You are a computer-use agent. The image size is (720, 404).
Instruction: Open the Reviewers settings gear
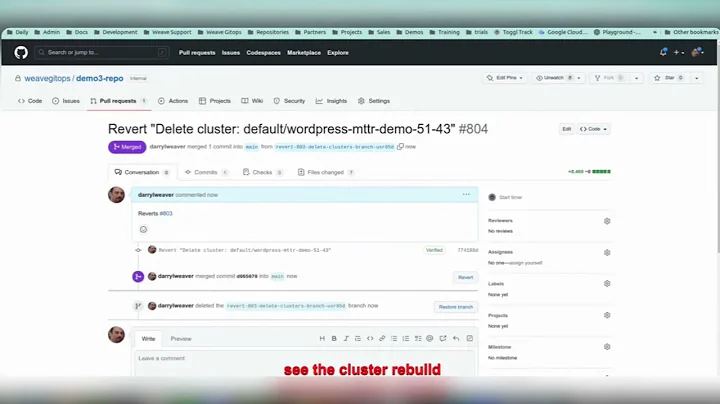[x=607, y=221]
